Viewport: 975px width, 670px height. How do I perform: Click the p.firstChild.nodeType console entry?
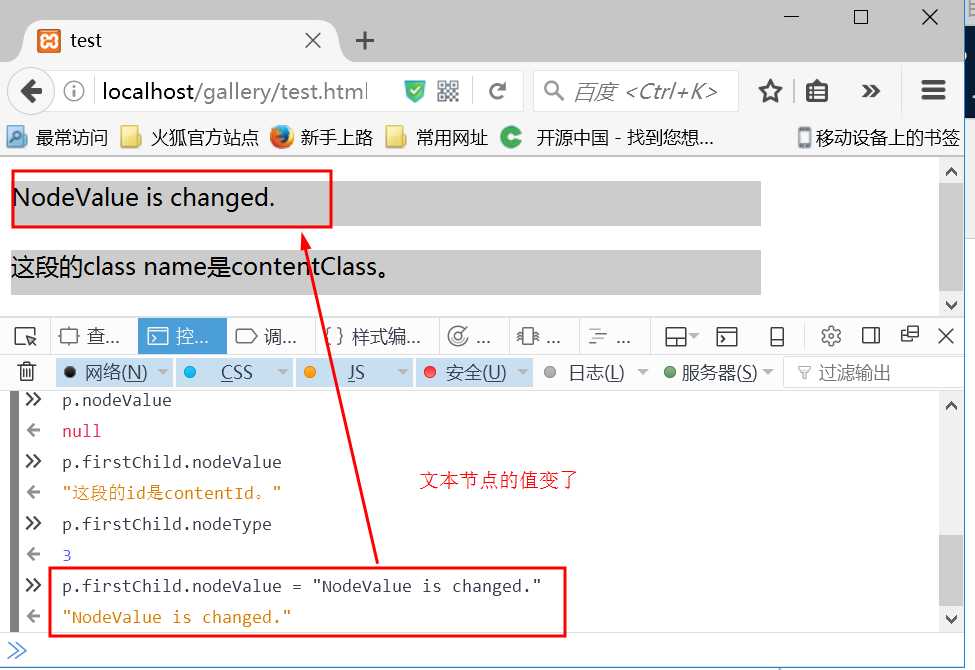tap(167, 524)
